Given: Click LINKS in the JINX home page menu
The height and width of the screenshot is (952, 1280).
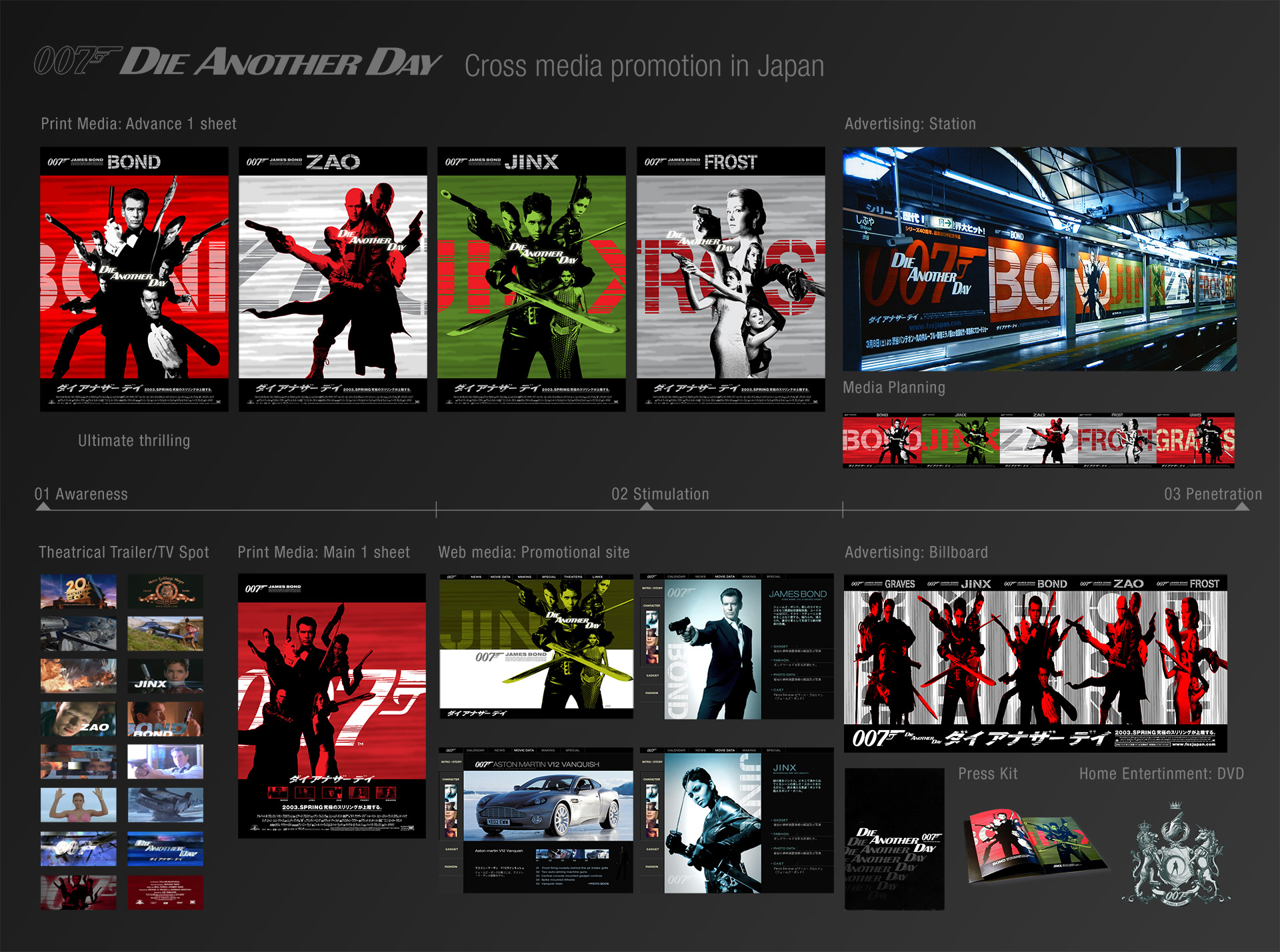Looking at the screenshot, I should pyautogui.click(x=597, y=577).
